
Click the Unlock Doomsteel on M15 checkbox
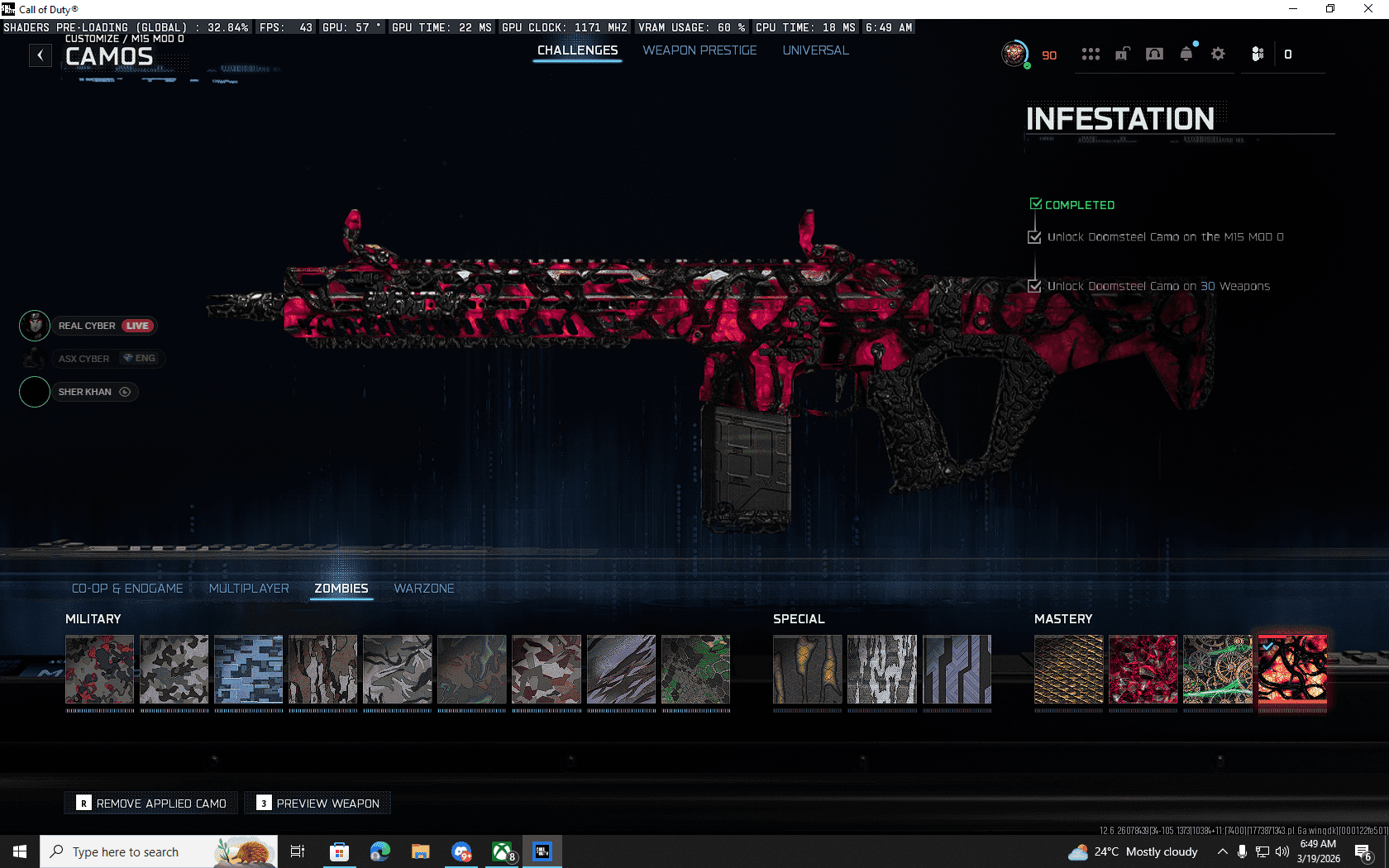tap(1034, 237)
